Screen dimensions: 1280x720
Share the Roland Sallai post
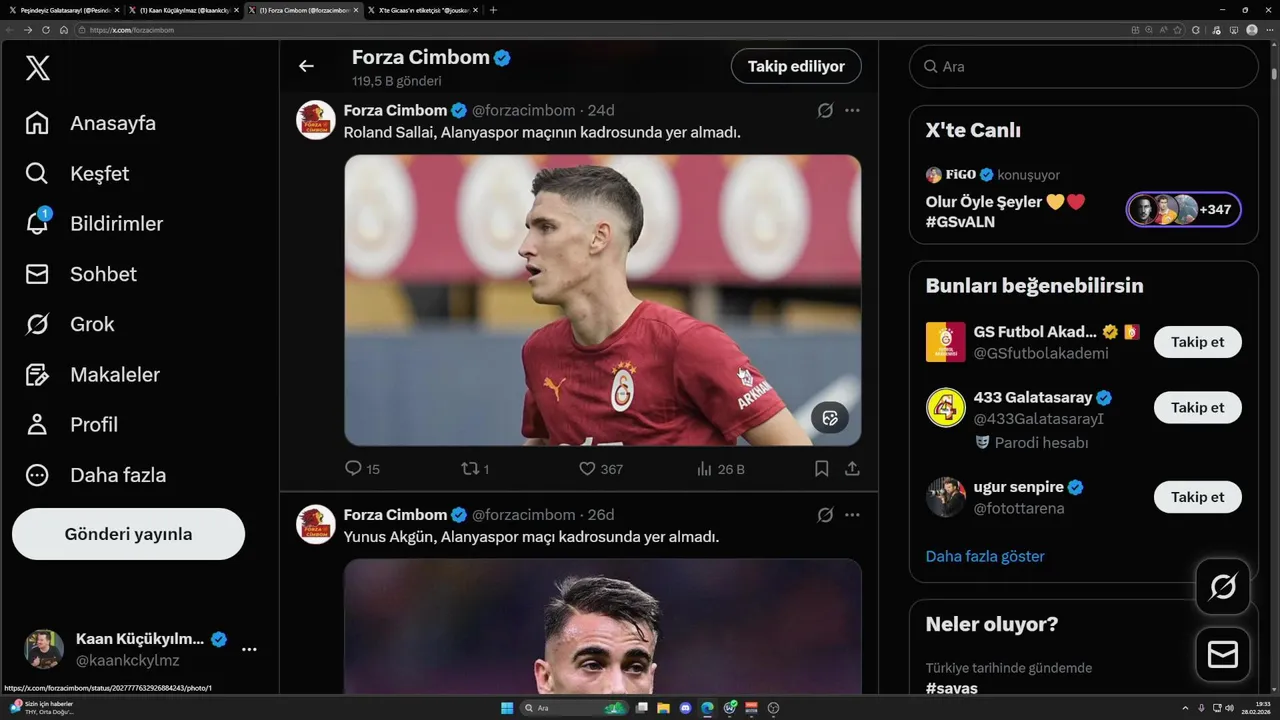tap(852, 468)
